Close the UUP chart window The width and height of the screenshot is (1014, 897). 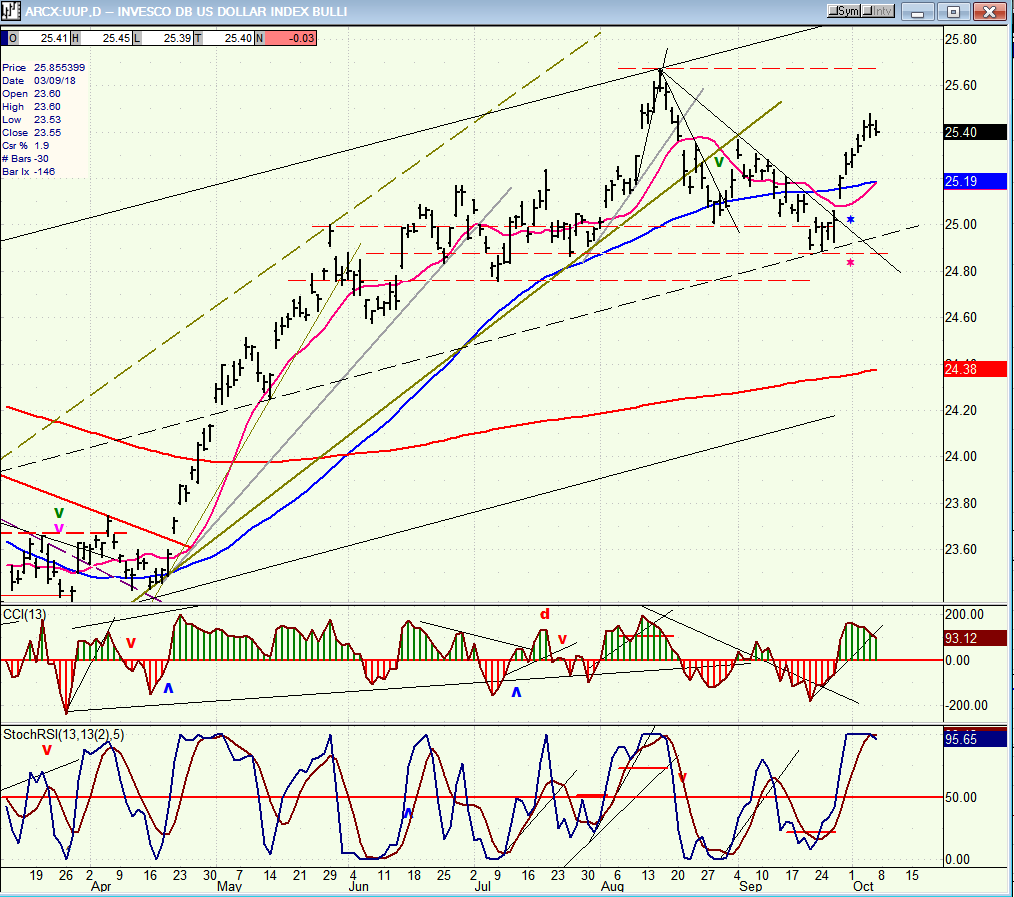coord(989,11)
